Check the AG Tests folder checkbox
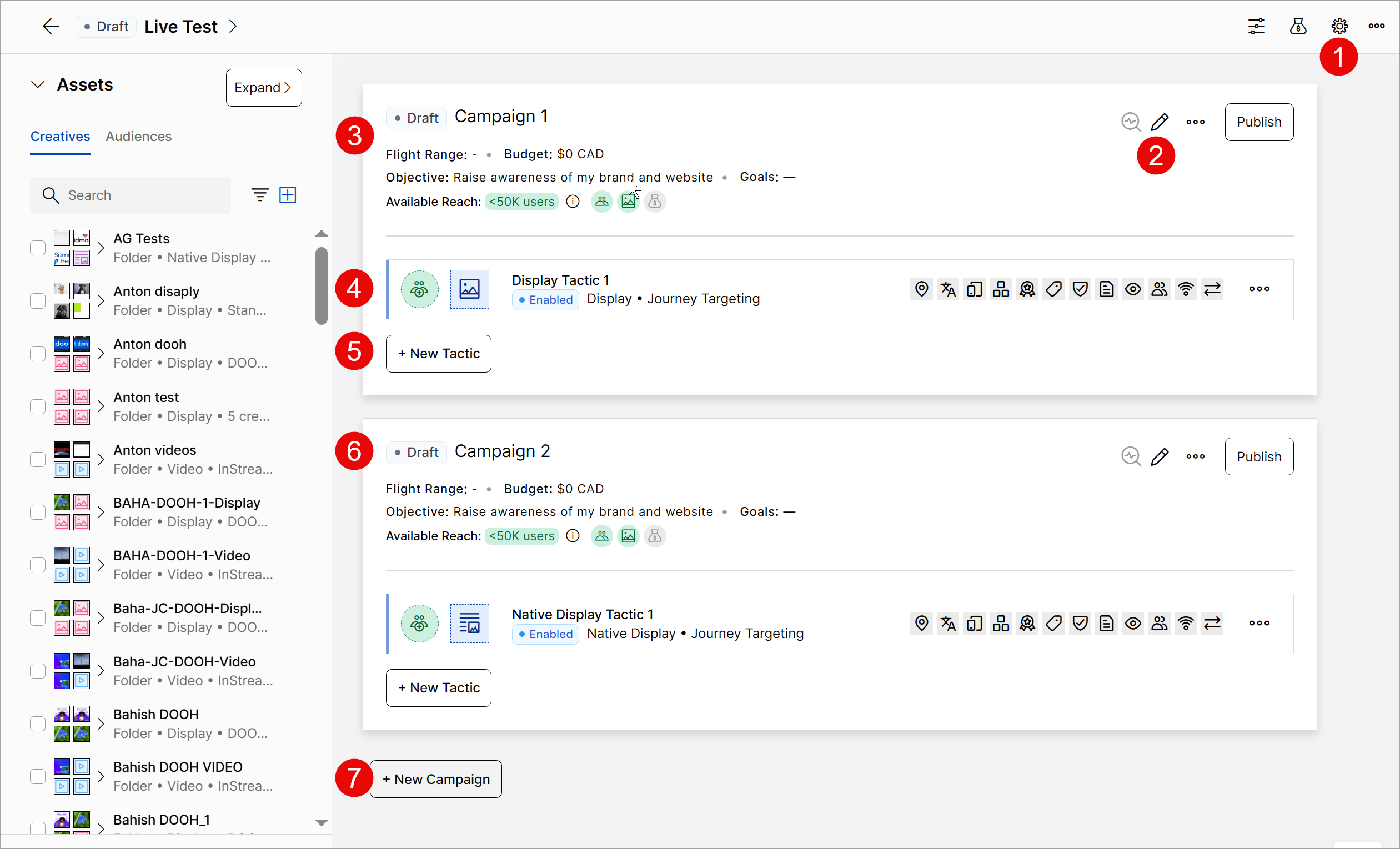 click(38, 248)
